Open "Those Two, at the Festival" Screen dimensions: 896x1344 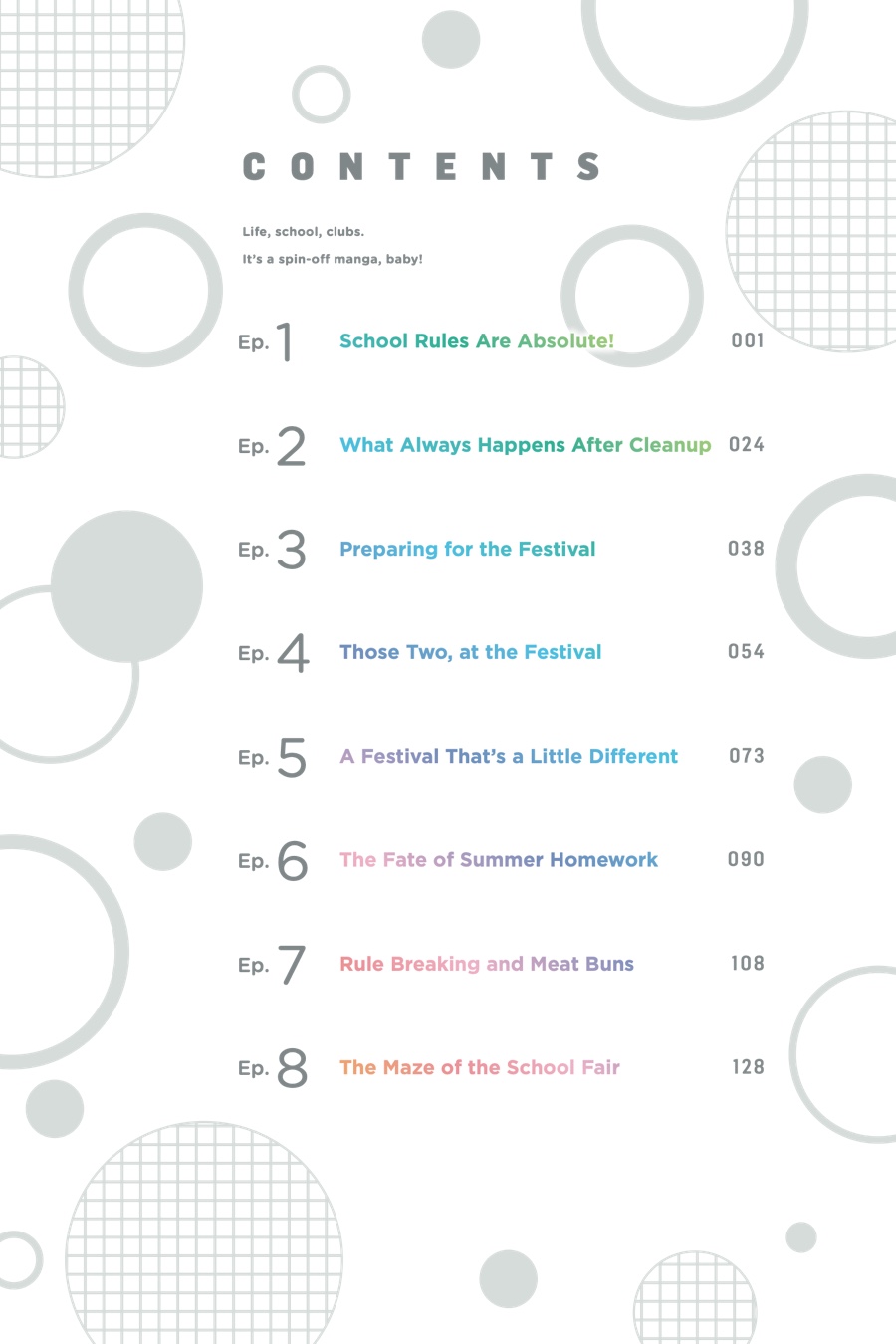coord(470,652)
